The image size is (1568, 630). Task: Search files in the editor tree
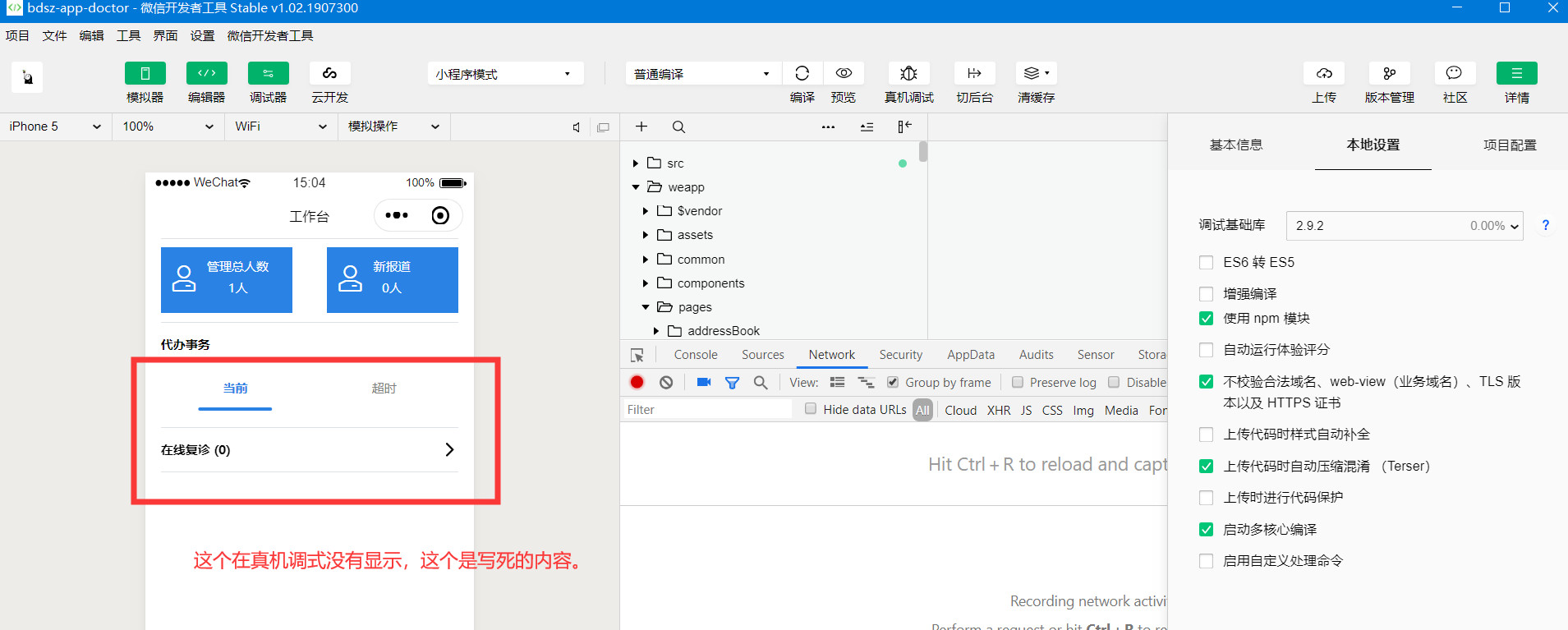point(678,126)
